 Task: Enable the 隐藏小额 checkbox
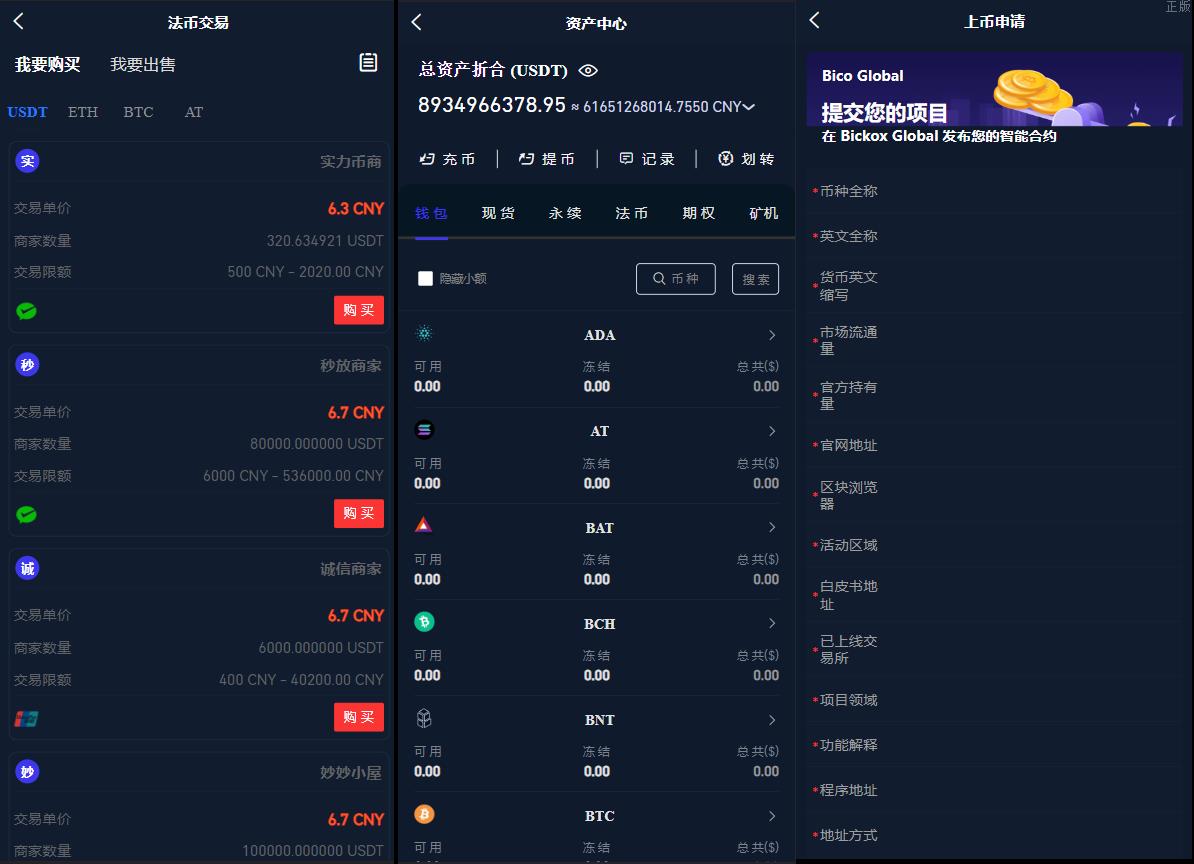point(426,279)
